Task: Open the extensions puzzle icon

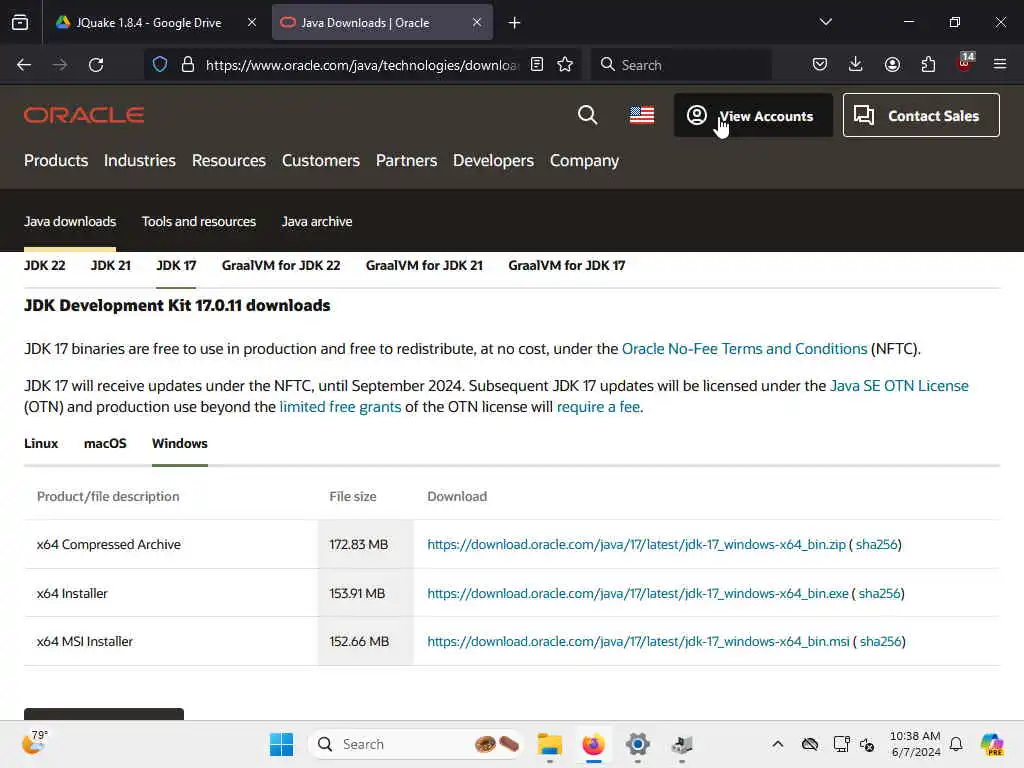Action: coord(928,64)
